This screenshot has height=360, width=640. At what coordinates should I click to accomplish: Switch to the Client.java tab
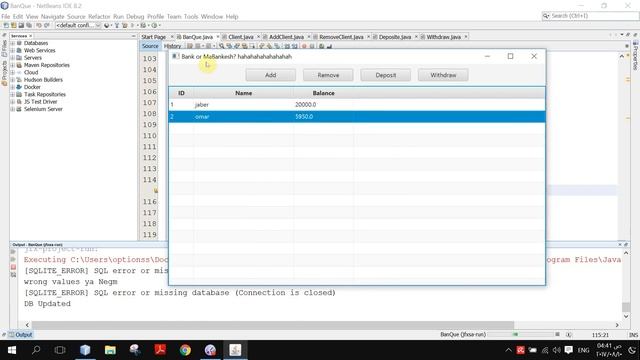point(241,37)
